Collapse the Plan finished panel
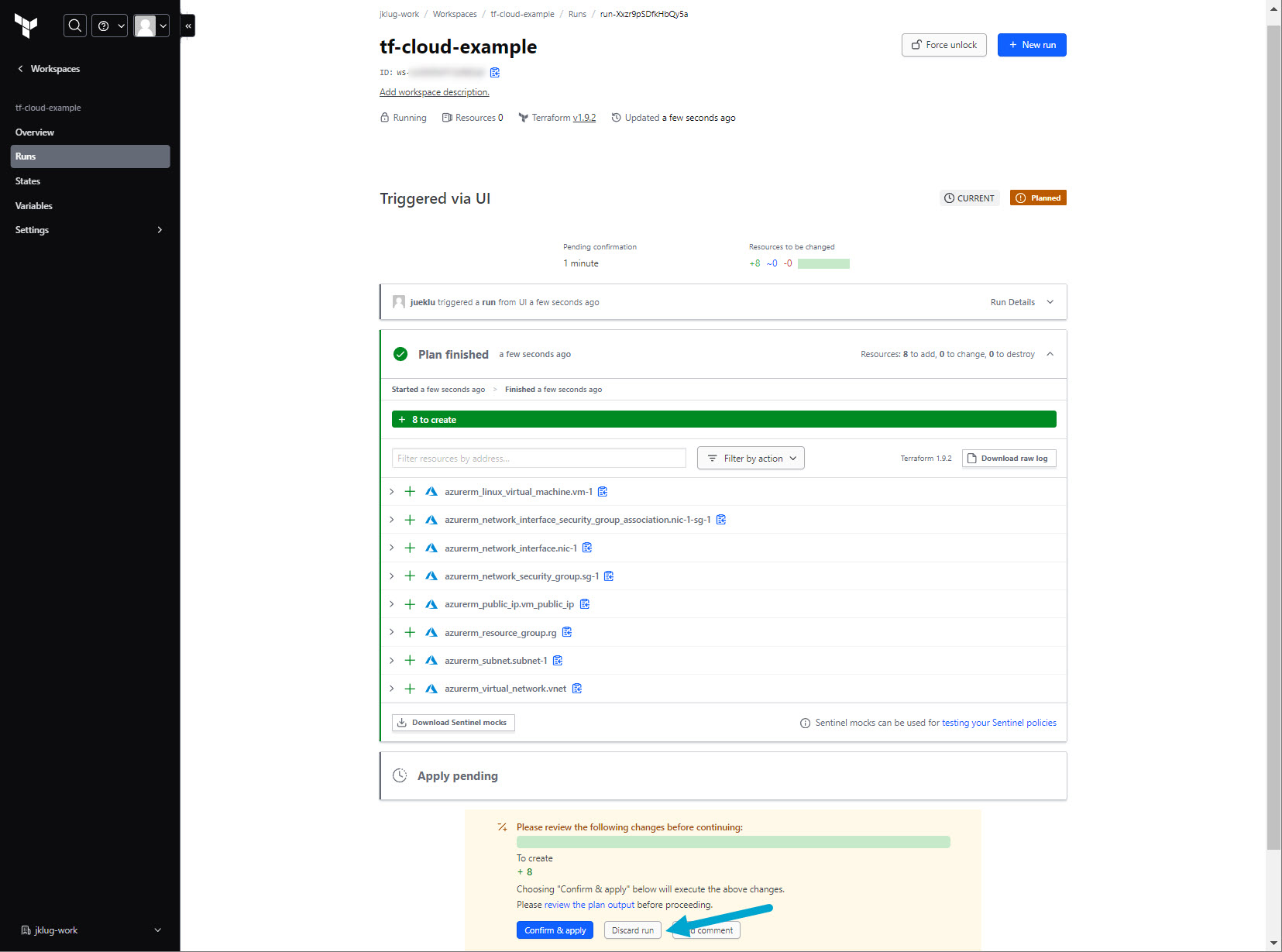The image size is (1282, 952). (1050, 354)
